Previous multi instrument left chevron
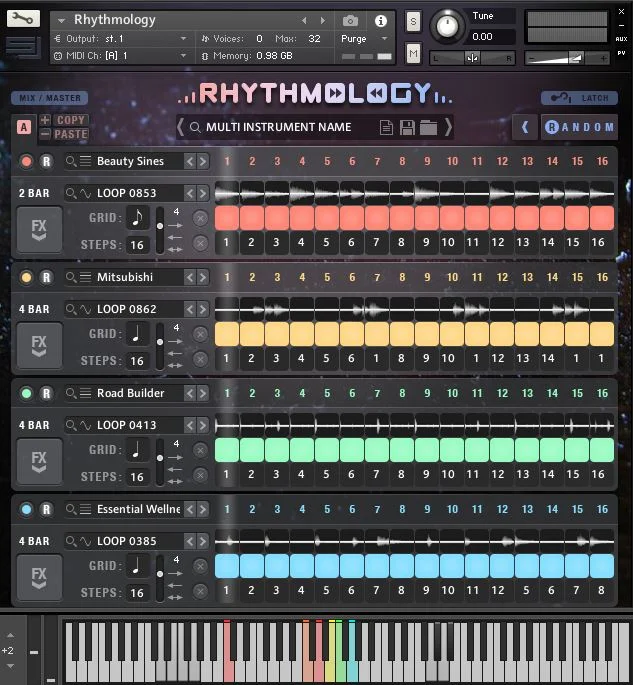 180,128
